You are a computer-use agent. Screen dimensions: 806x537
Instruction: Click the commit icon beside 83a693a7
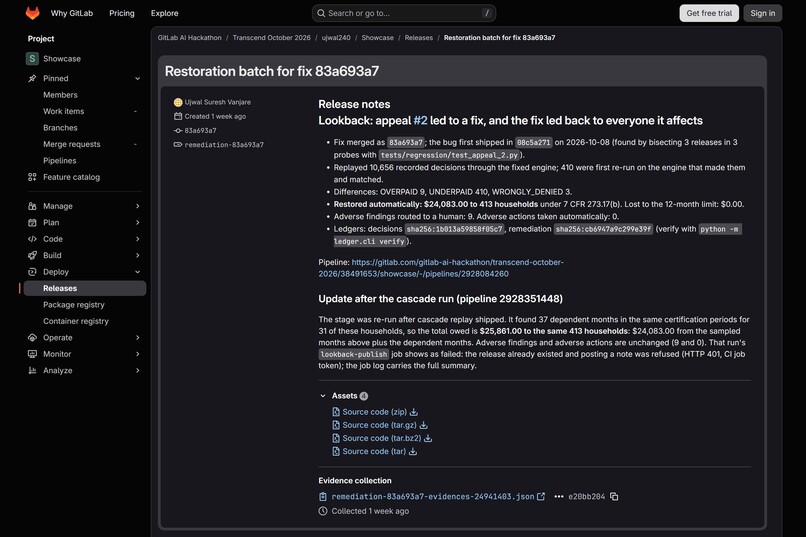pyautogui.click(x=178, y=131)
